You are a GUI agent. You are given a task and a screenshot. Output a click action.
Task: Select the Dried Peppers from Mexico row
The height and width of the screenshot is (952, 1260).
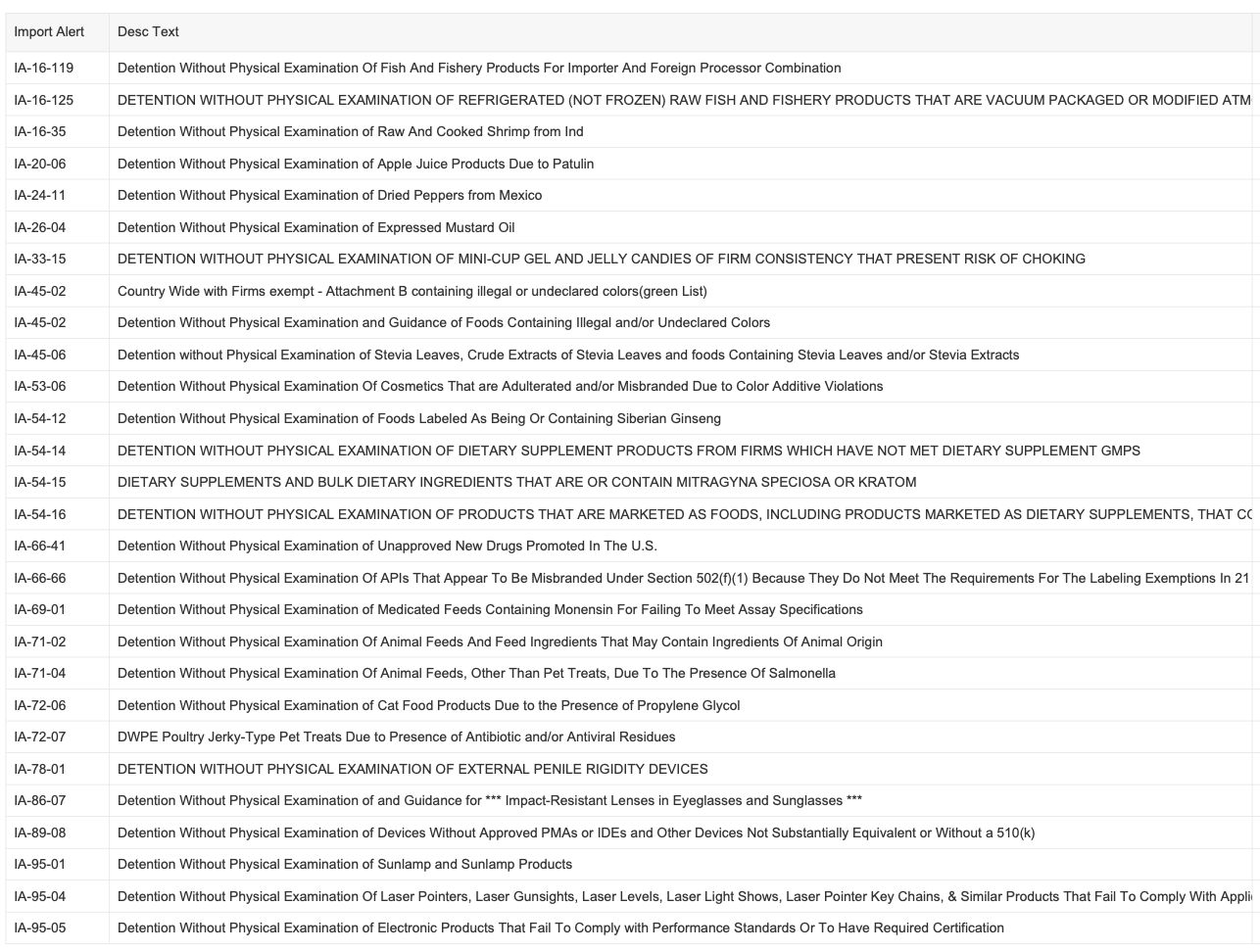tap(329, 195)
